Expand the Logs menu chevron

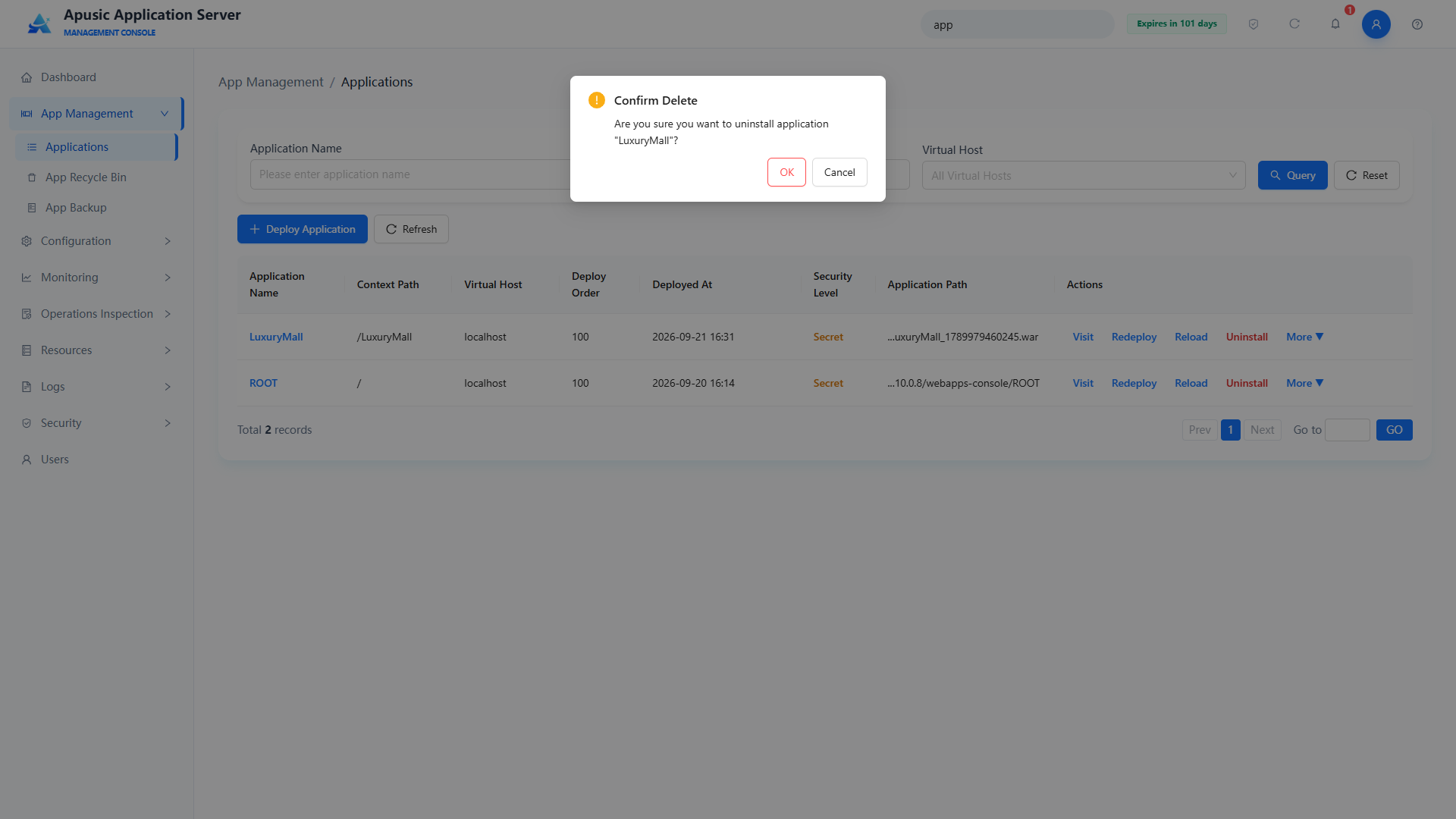tap(168, 387)
